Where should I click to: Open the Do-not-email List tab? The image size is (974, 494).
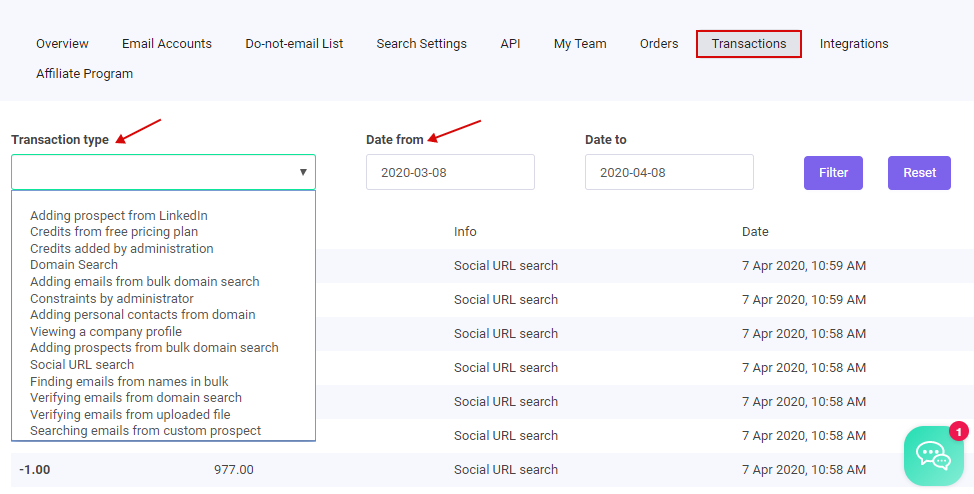[x=294, y=44]
